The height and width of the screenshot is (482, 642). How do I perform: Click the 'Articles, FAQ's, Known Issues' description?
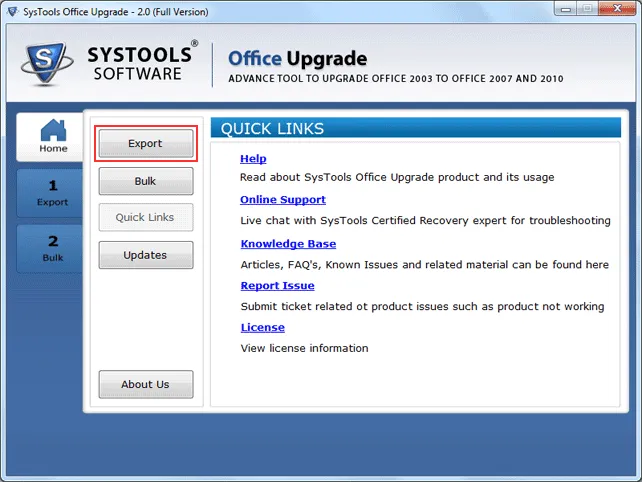425,265
